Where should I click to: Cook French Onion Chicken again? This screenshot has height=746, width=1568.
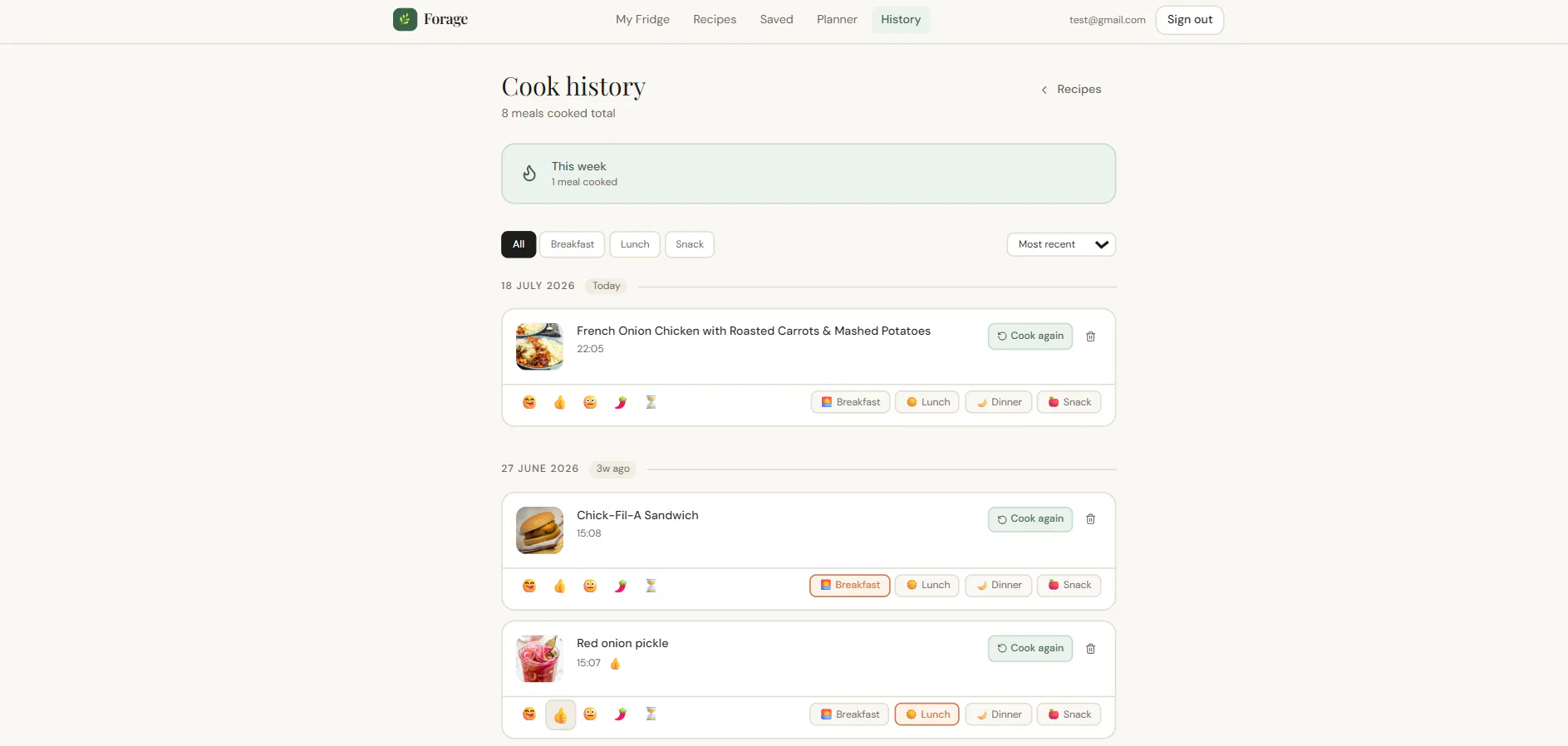click(1030, 336)
